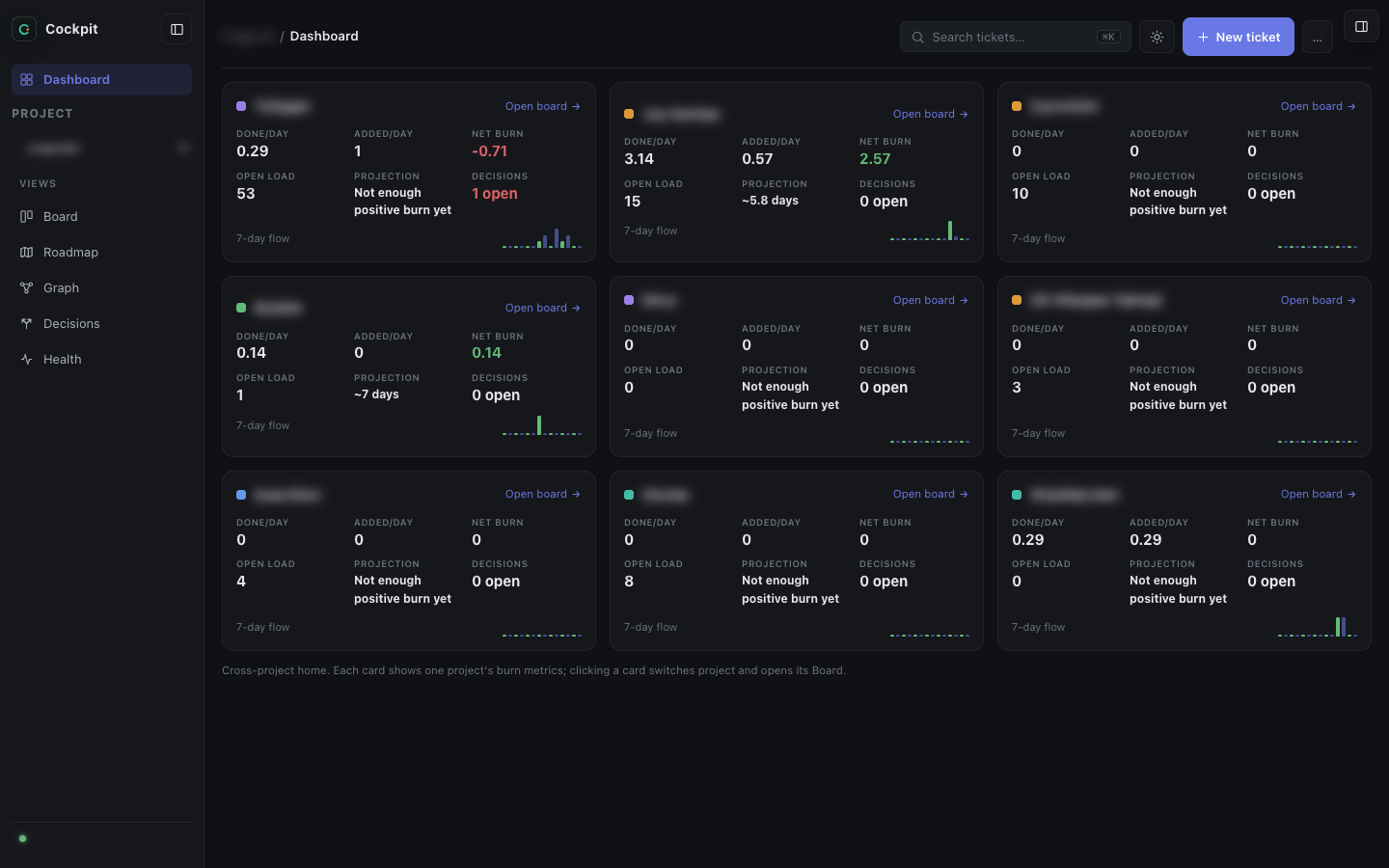The height and width of the screenshot is (868, 1389).
Task: Click the 7-day flow chart on the -0.71 burn card
Action: (x=542, y=237)
